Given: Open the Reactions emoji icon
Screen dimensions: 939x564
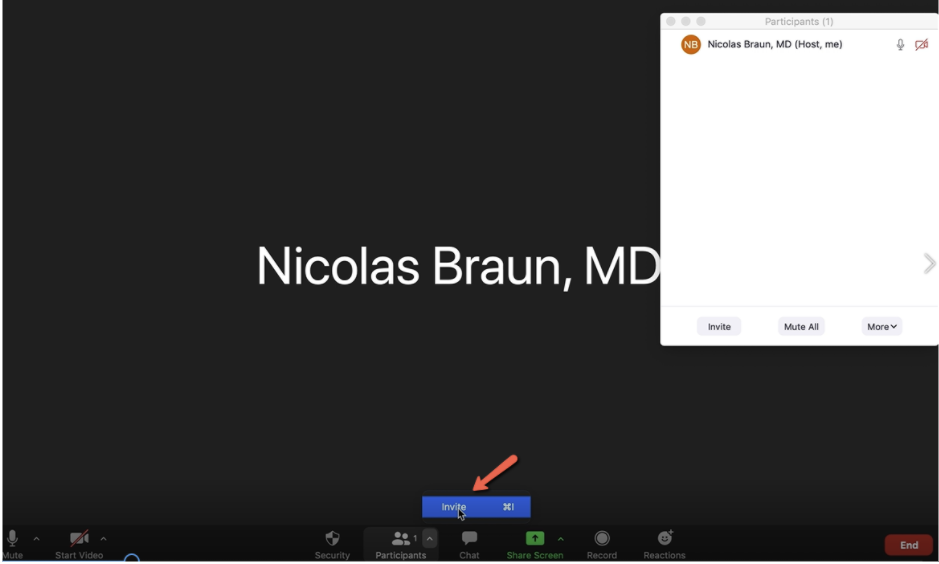Looking at the screenshot, I should [x=665, y=539].
